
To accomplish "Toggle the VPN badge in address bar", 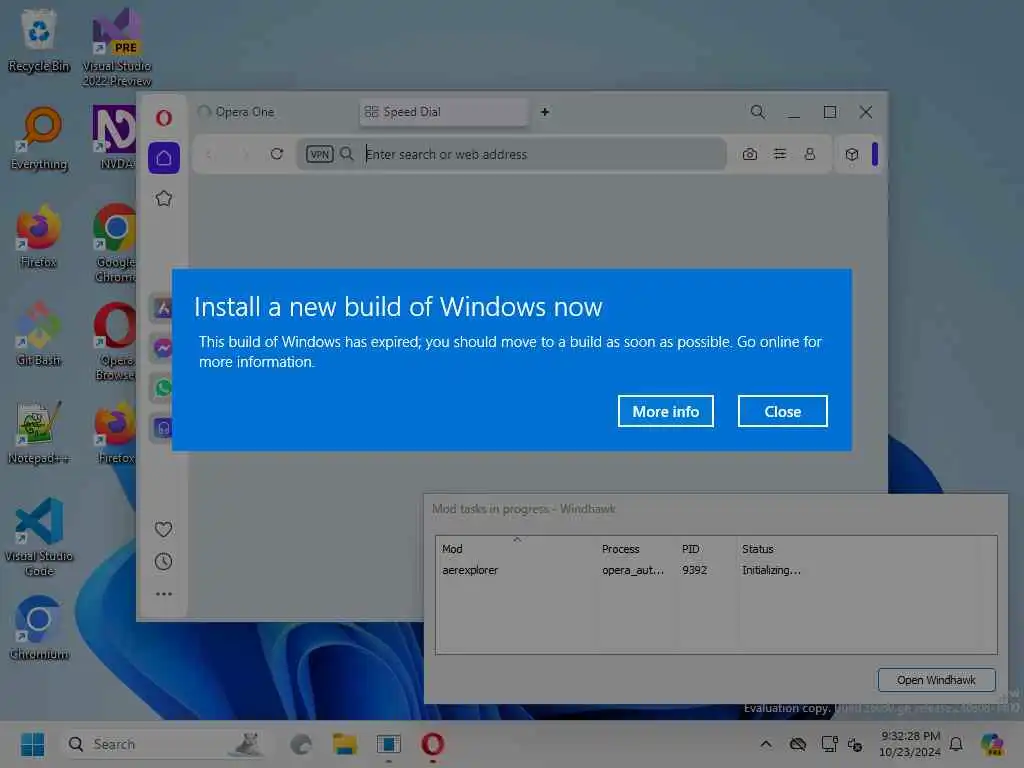I will click(x=319, y=154).
